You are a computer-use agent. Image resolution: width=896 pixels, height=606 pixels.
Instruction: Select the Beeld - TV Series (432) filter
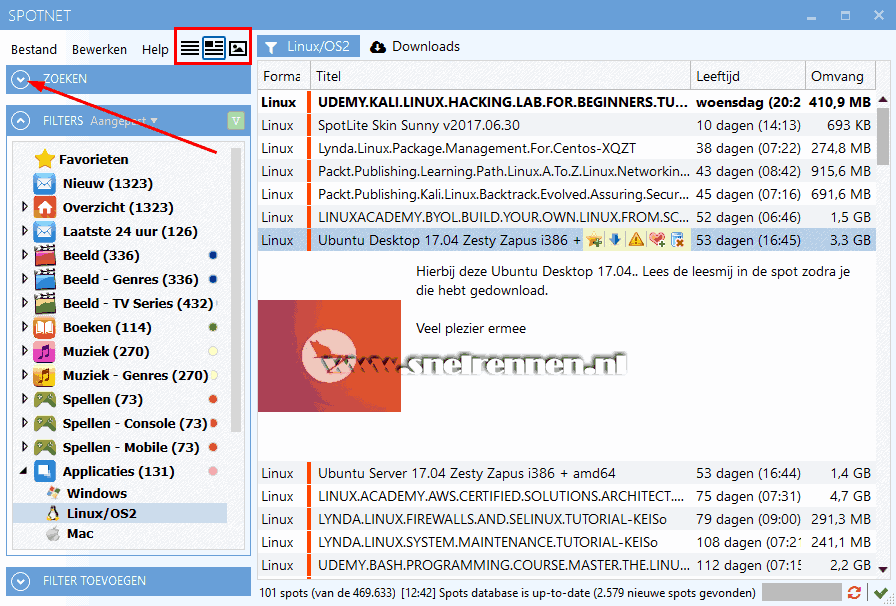click(x=138, y=304)
